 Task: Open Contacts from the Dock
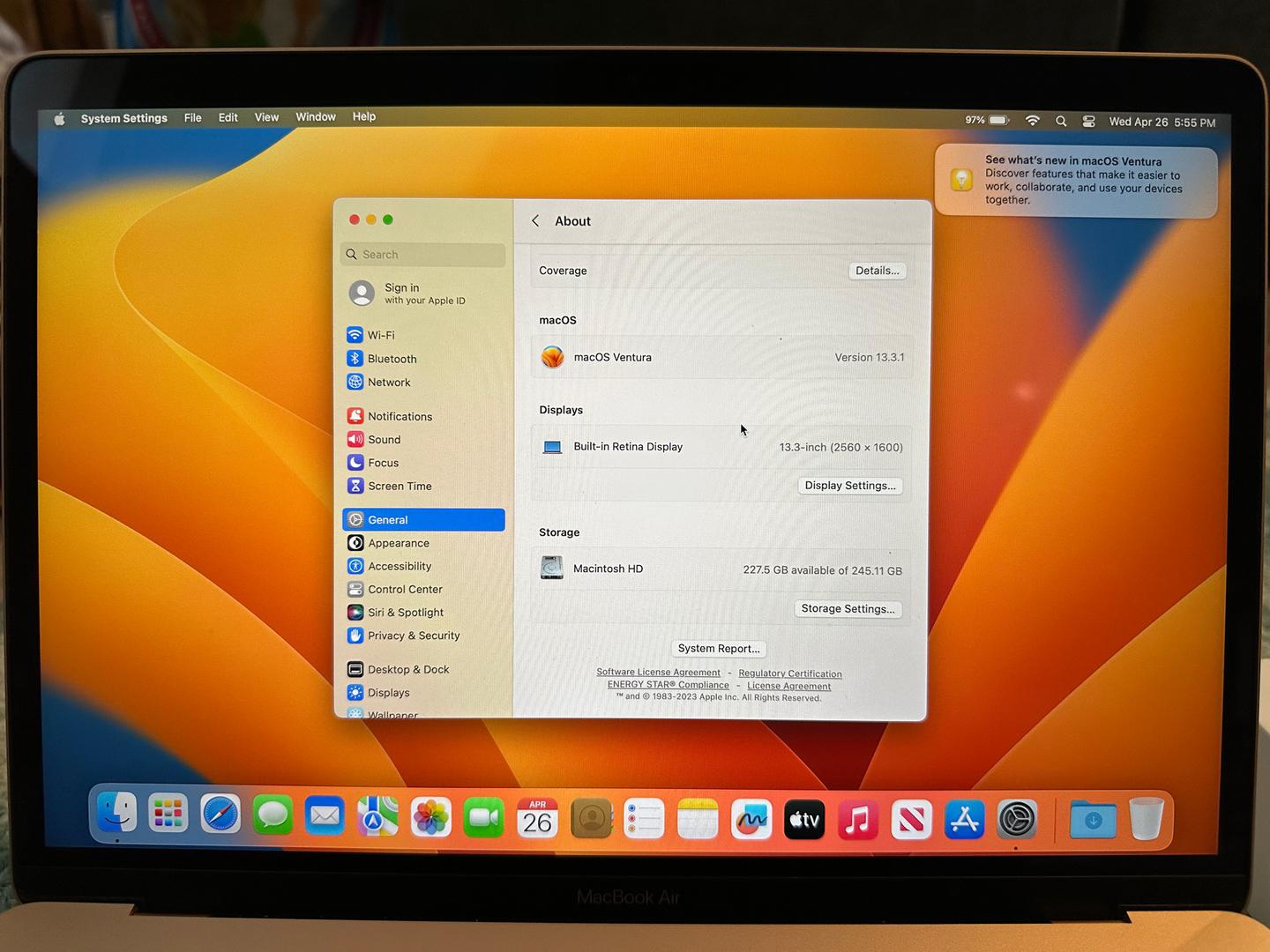(591, 820)
